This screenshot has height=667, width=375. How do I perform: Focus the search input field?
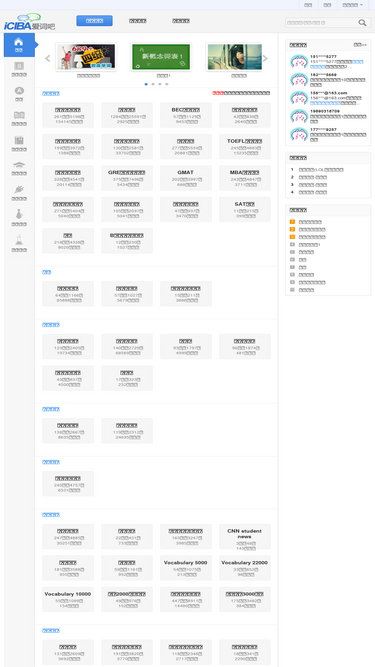point(321,23)
